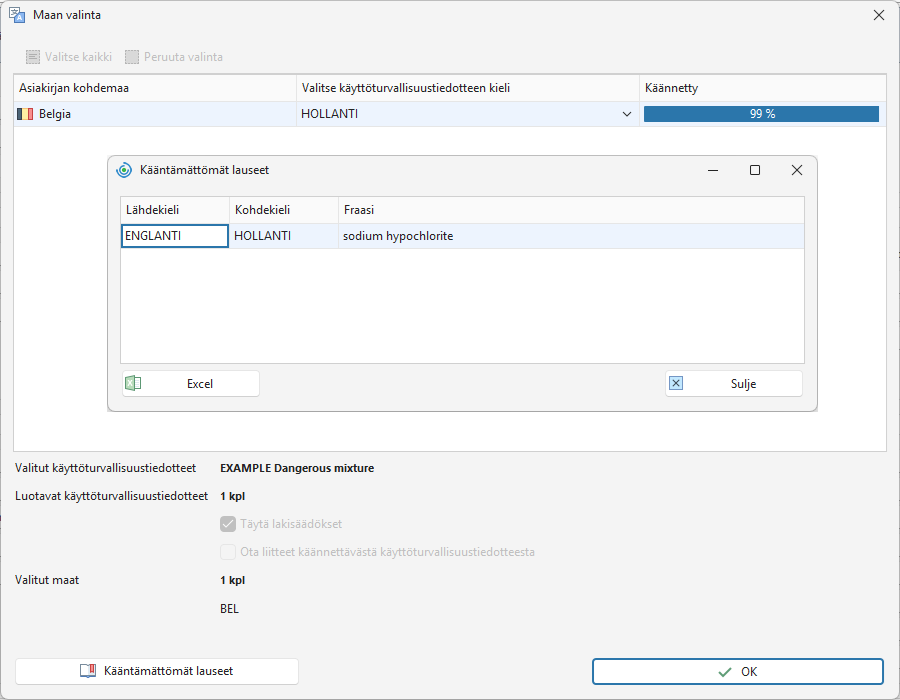
Task: Toggle the Täytä lakisäädökset checkbox
Action: [228, 524]
